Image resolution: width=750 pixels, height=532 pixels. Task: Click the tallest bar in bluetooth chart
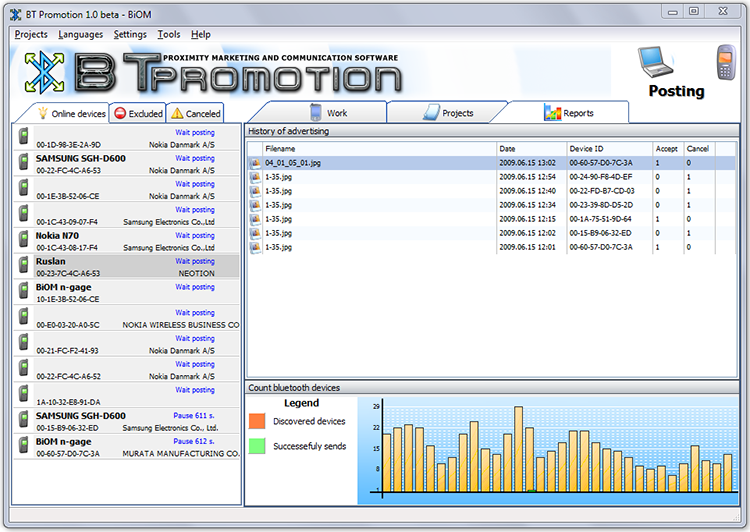coord(518,449)
